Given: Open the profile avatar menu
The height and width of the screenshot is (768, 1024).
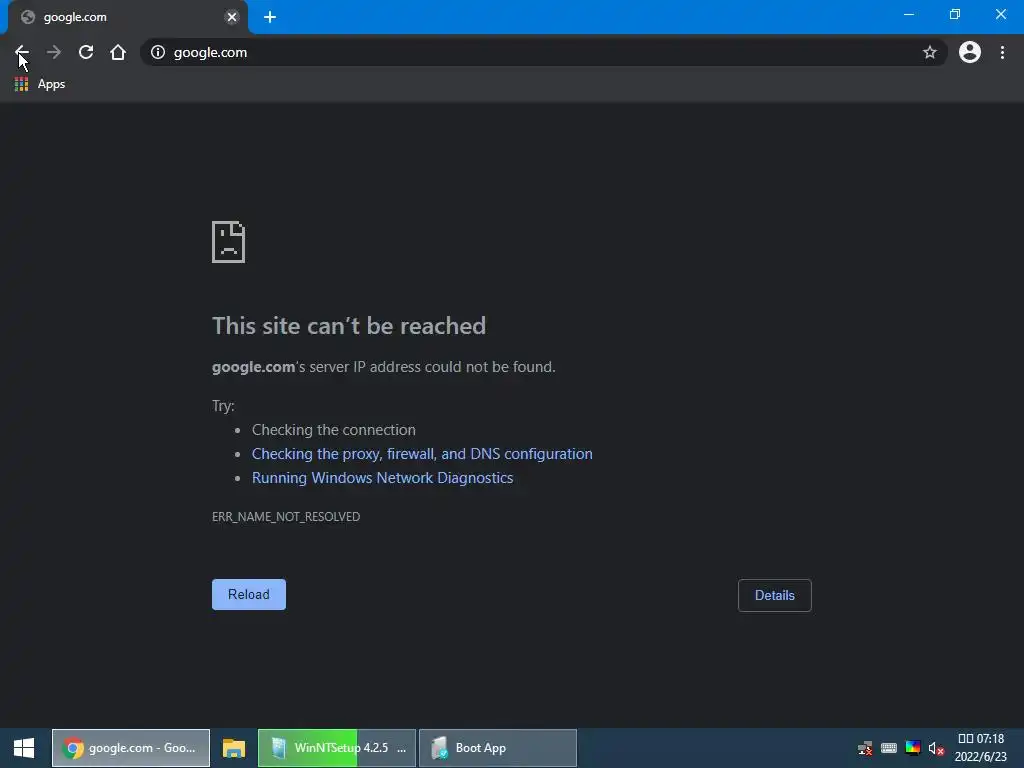Looking at the screenshot, I should pyautogui.click(x=970, y=52).
